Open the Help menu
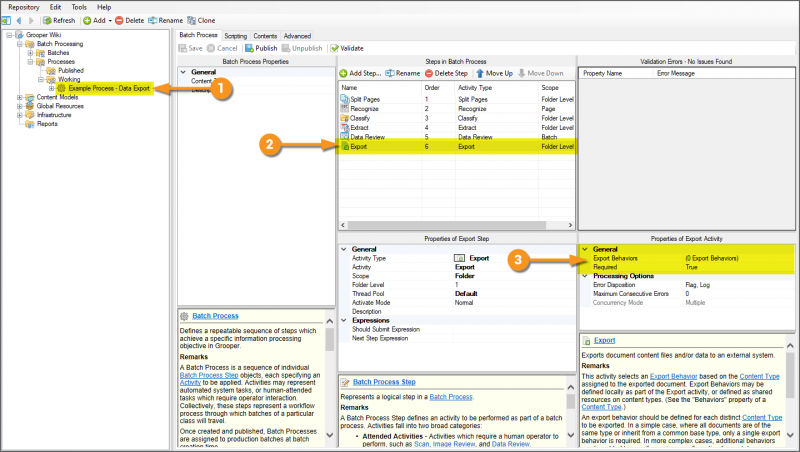This screenshot has height=452, width=800. pos(104,7)
